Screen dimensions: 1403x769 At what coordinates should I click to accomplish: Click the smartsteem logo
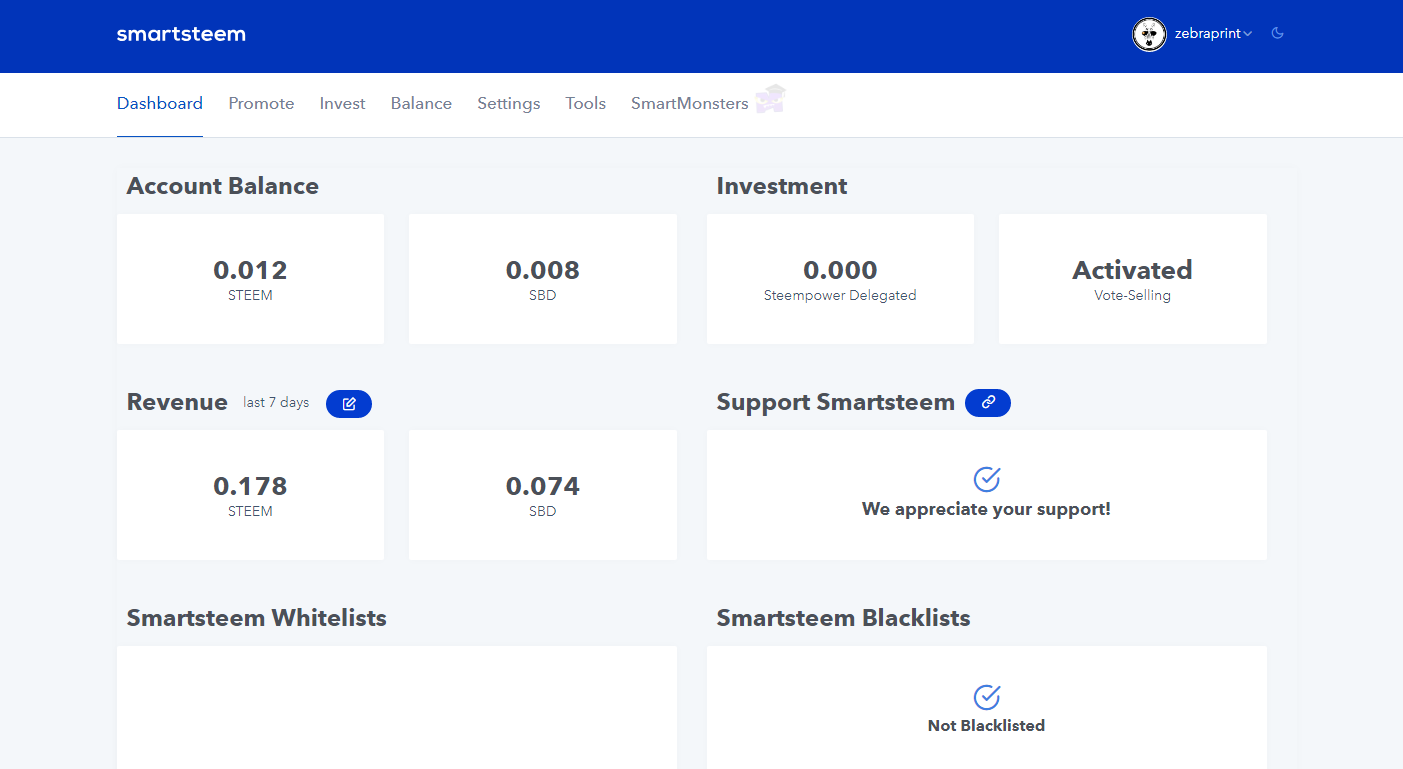point(181,34)
